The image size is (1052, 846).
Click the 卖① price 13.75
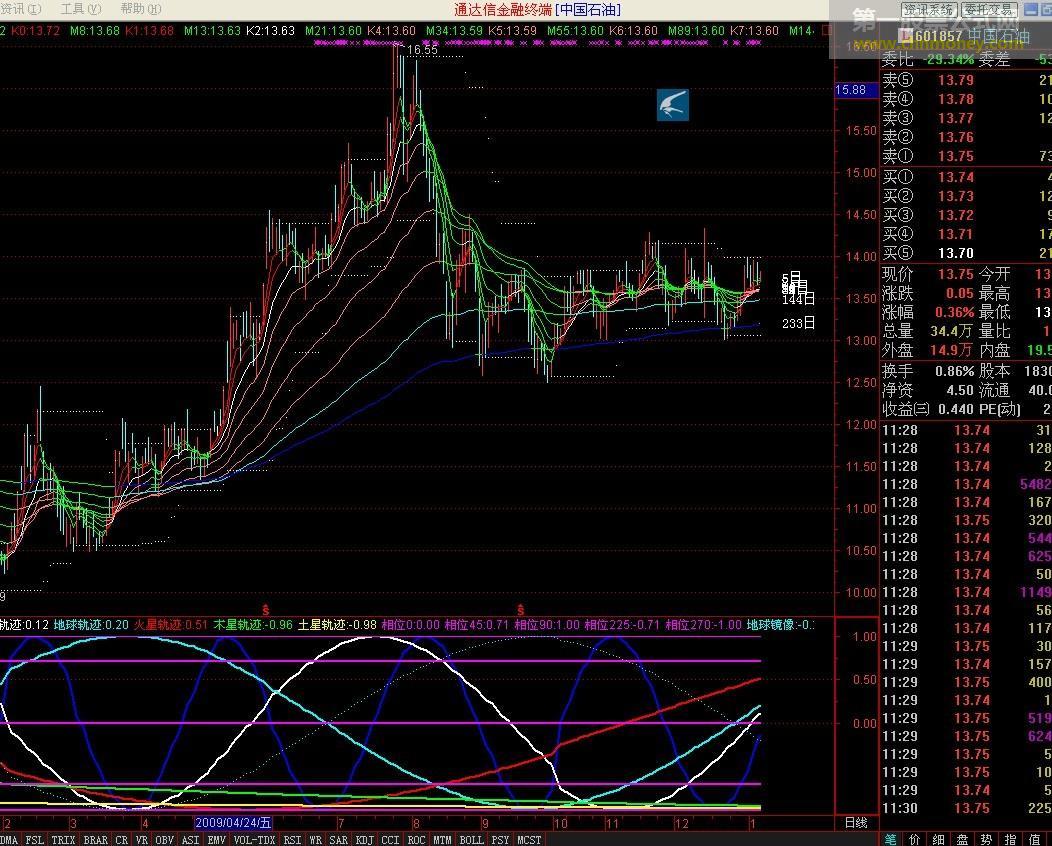(x=955, y=156)
